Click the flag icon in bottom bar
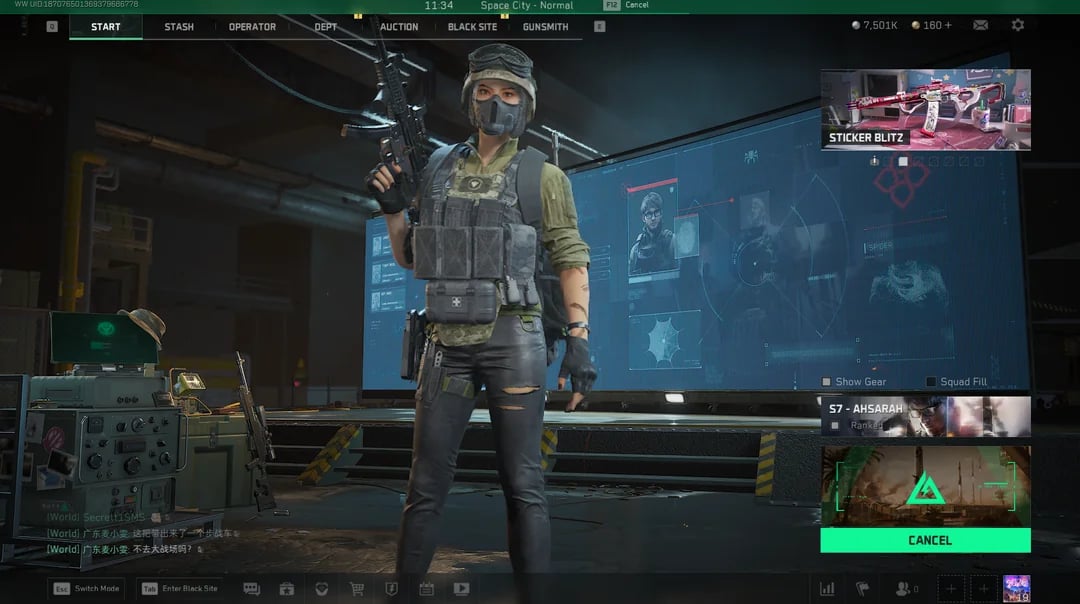 pyautogui.click(x=862, y=589)
